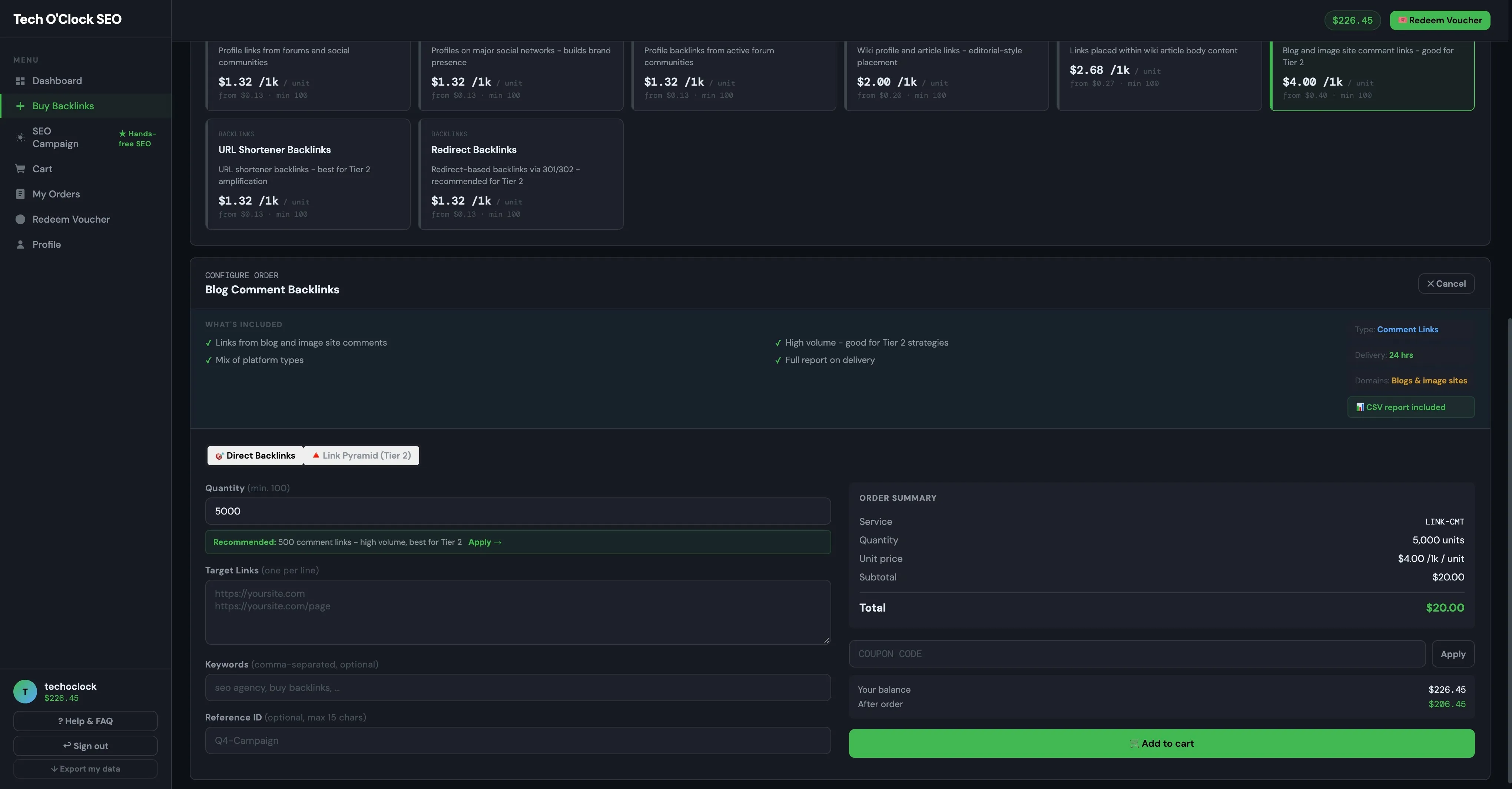Select the URL Shortener Backlinks card
The width and height of the screenshot is (1512, 789).
[x=308, y=174]
